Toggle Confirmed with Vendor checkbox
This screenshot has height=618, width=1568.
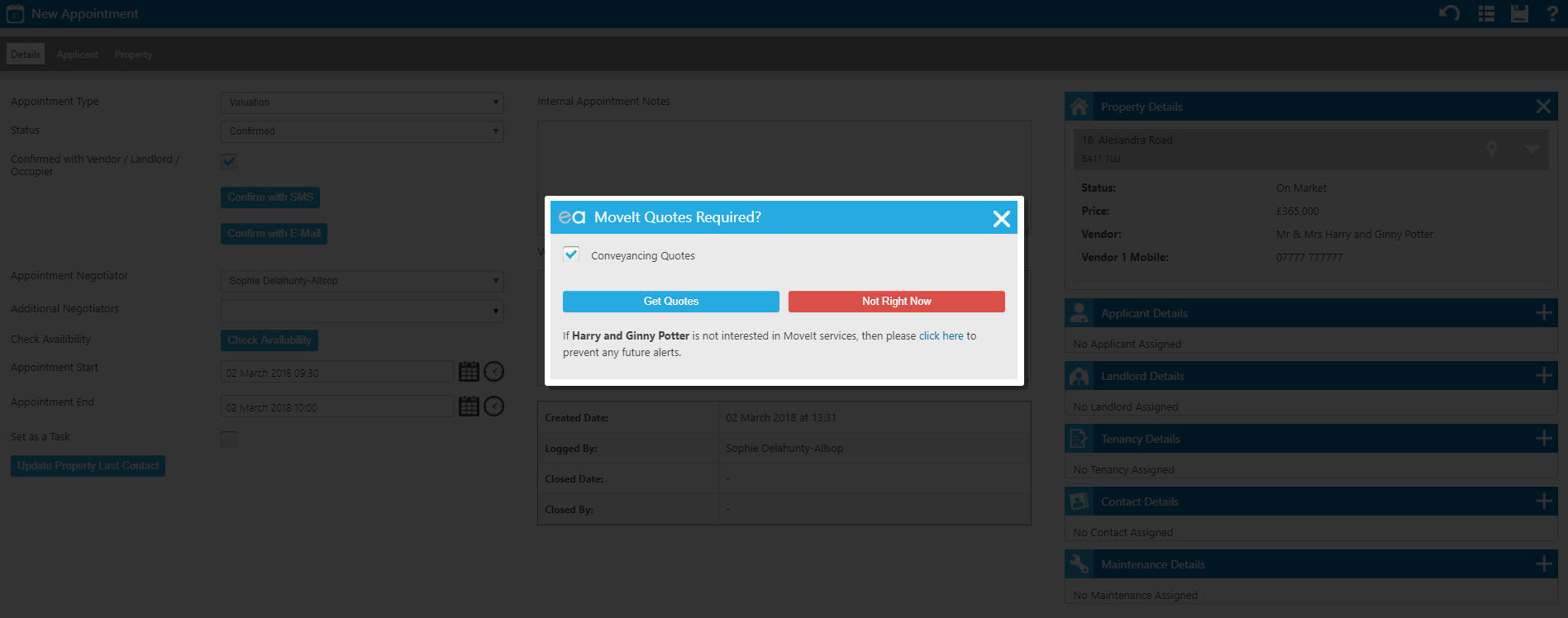229,161
